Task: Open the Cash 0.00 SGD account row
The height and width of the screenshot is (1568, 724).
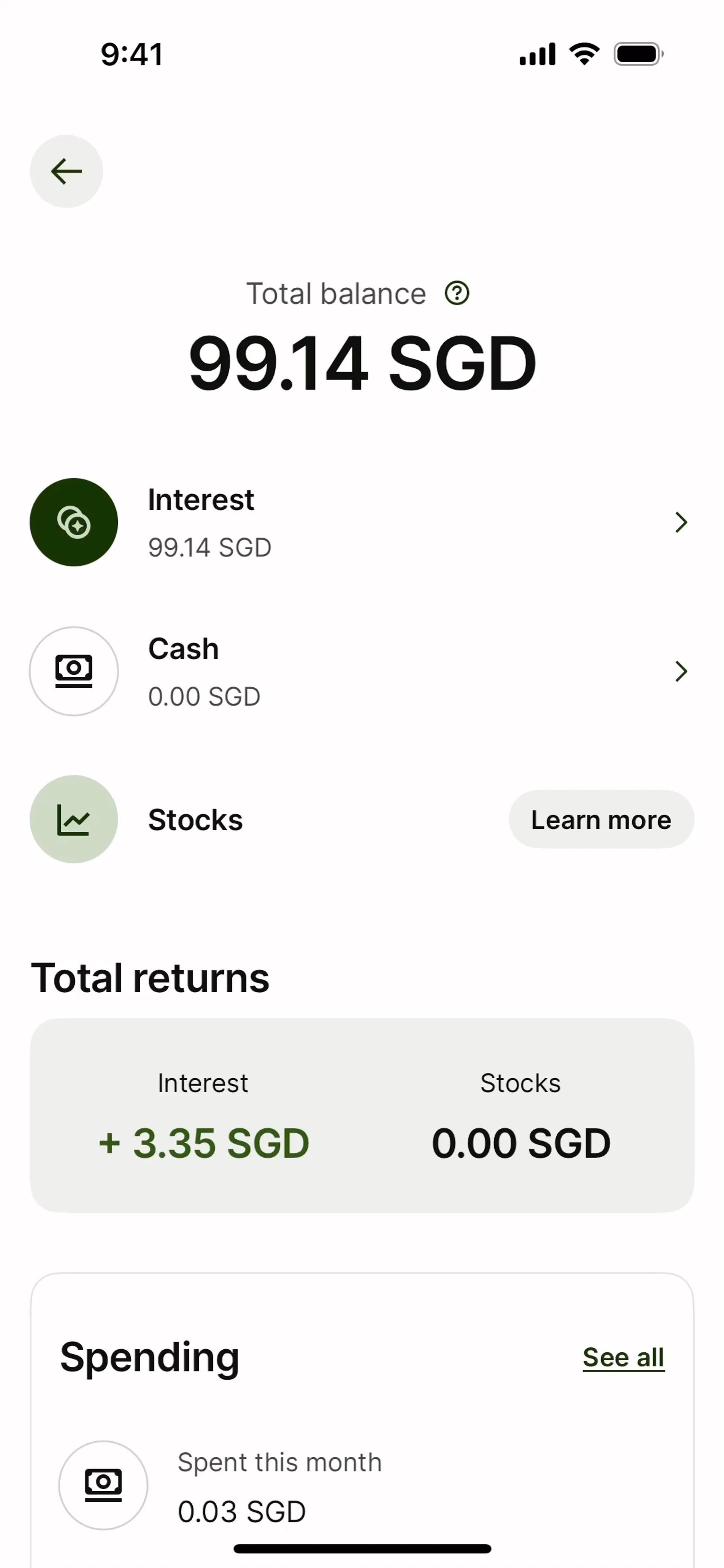Action: 362,671
